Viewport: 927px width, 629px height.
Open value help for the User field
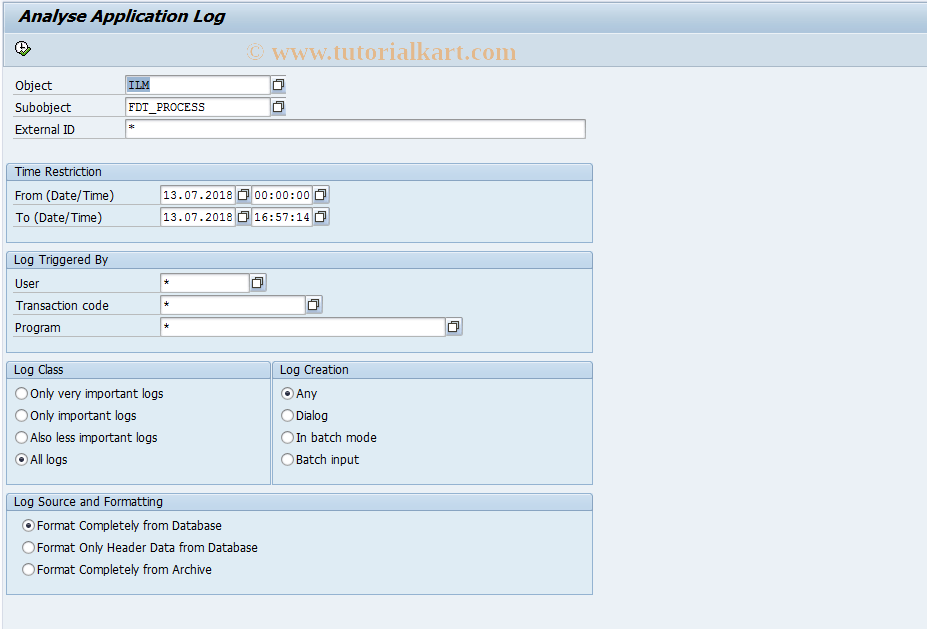257,282
